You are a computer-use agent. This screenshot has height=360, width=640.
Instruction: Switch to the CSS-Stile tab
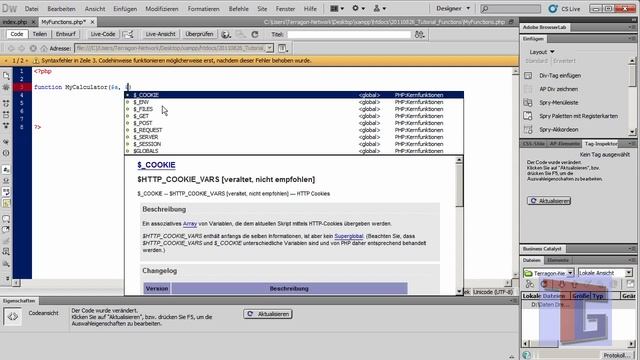point(533,144)
